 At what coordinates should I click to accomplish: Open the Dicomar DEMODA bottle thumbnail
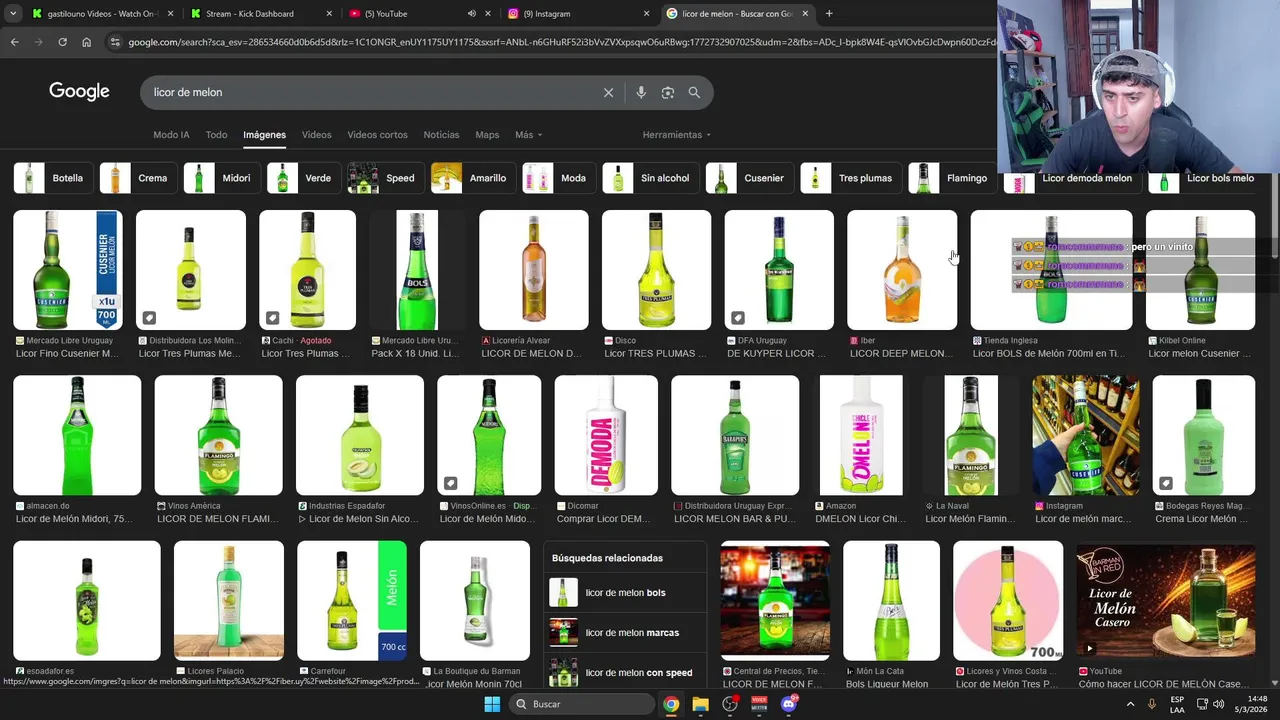[x=606, y=435]
